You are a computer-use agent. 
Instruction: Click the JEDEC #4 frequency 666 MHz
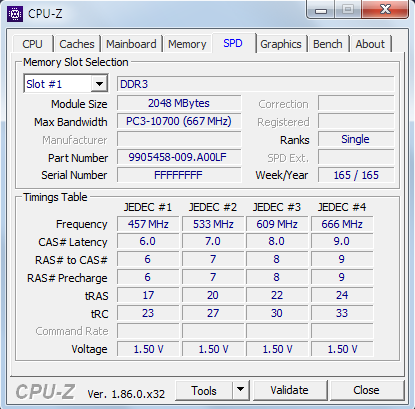(342, 224)
